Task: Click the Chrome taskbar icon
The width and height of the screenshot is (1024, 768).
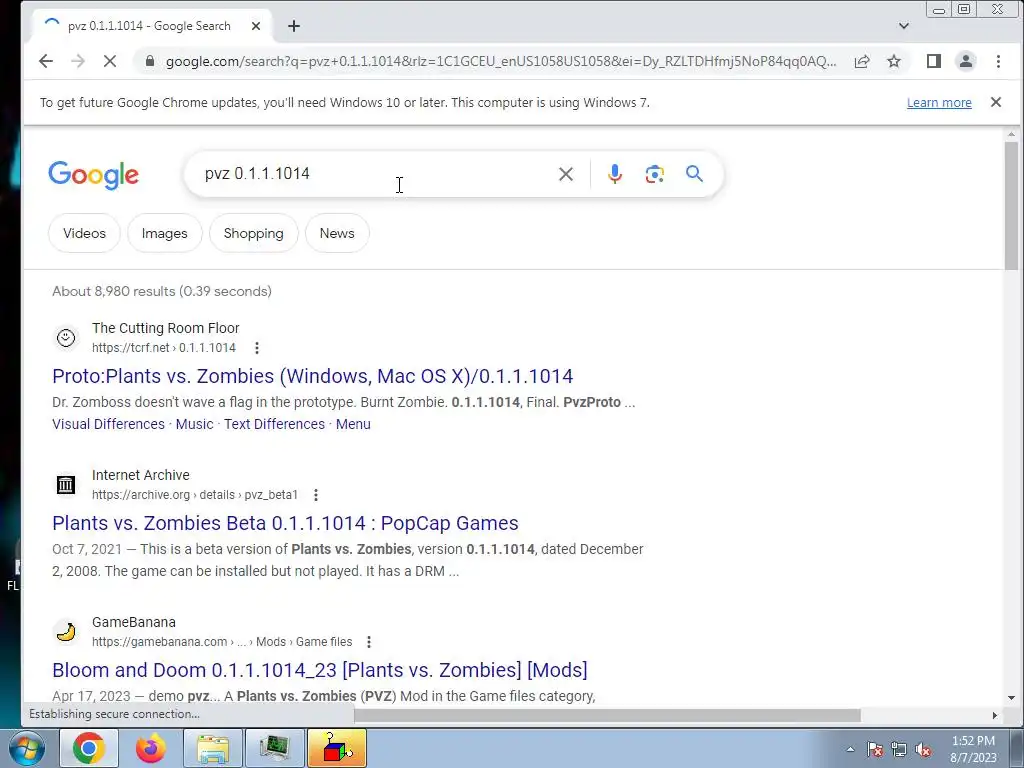Action: coord(89,748)
